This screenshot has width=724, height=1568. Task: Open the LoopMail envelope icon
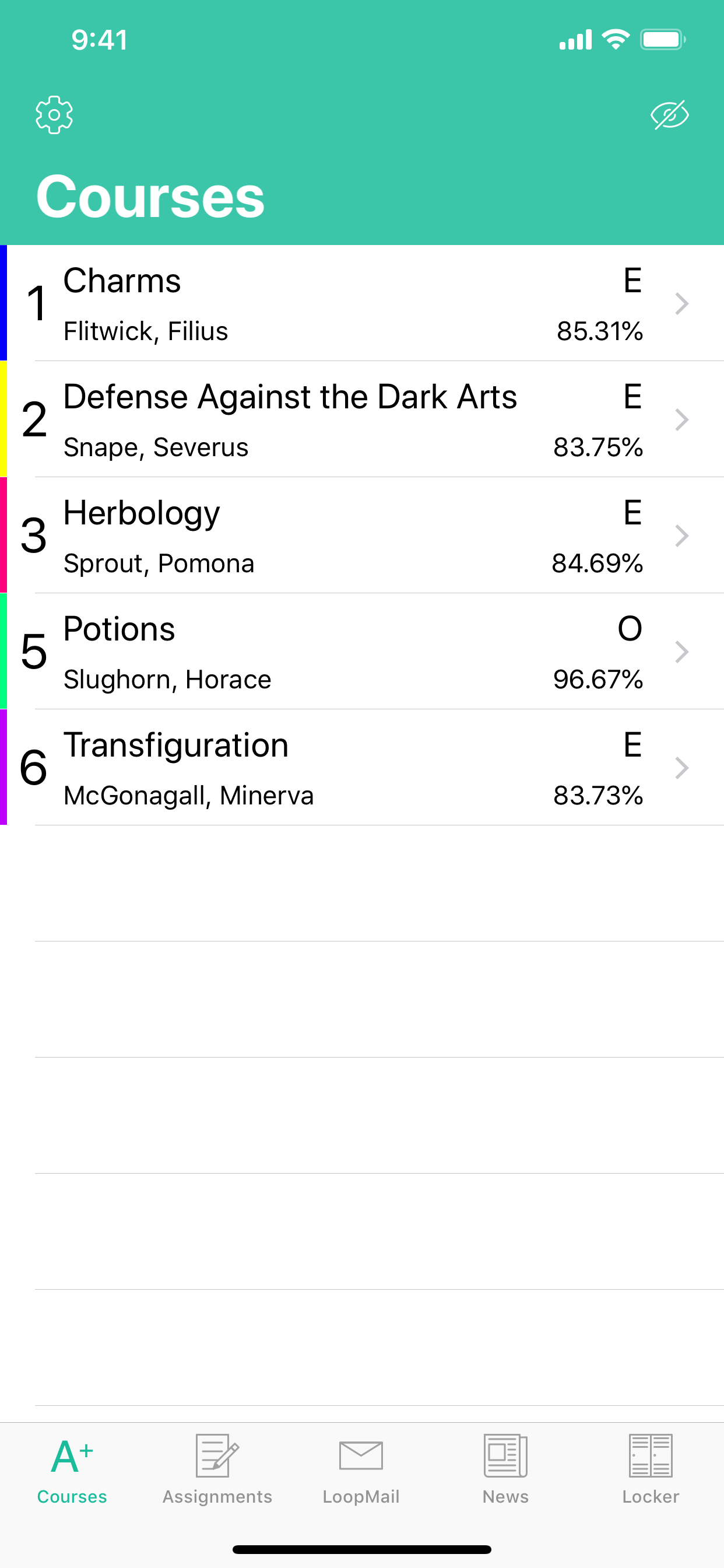coord(361,1455)
